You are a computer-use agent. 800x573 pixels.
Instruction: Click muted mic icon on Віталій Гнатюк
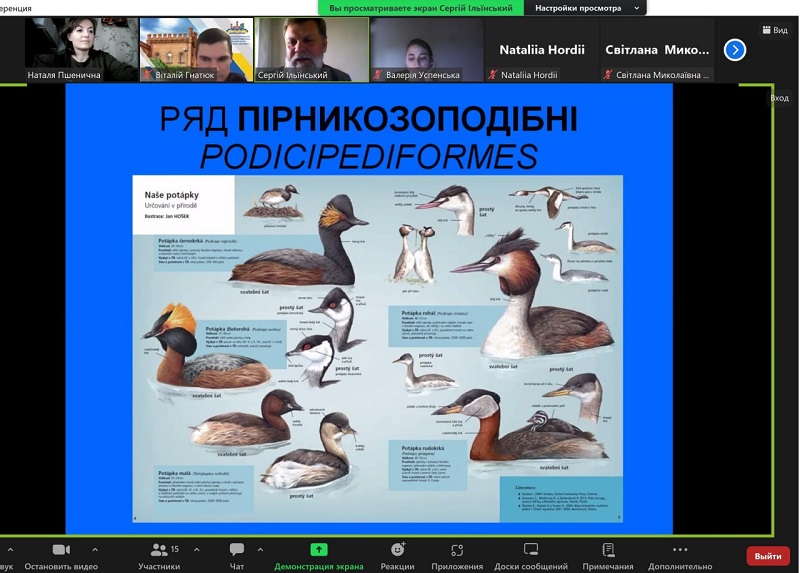pos(148,74)
